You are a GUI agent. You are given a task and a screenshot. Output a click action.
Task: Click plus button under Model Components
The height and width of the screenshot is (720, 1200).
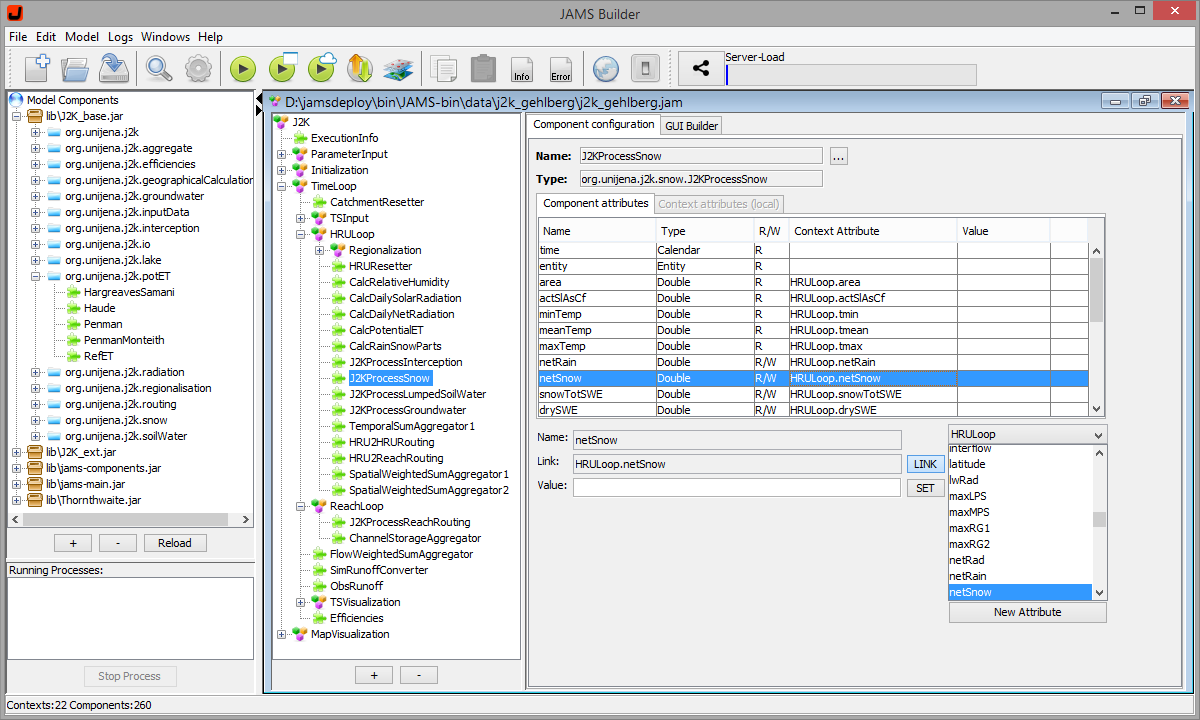(73, 543)
